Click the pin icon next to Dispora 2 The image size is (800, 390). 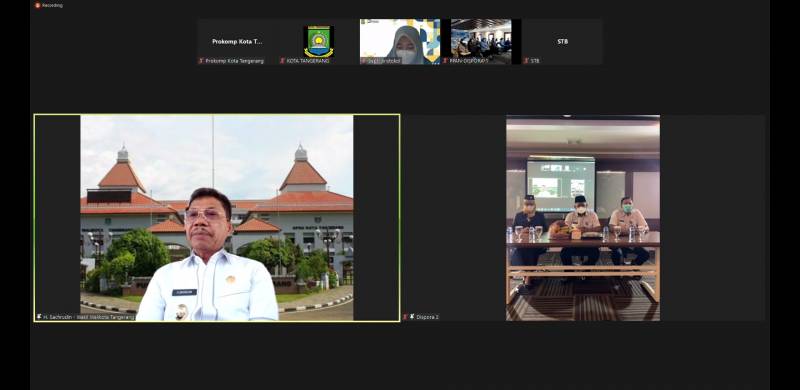tap(412, 317)
